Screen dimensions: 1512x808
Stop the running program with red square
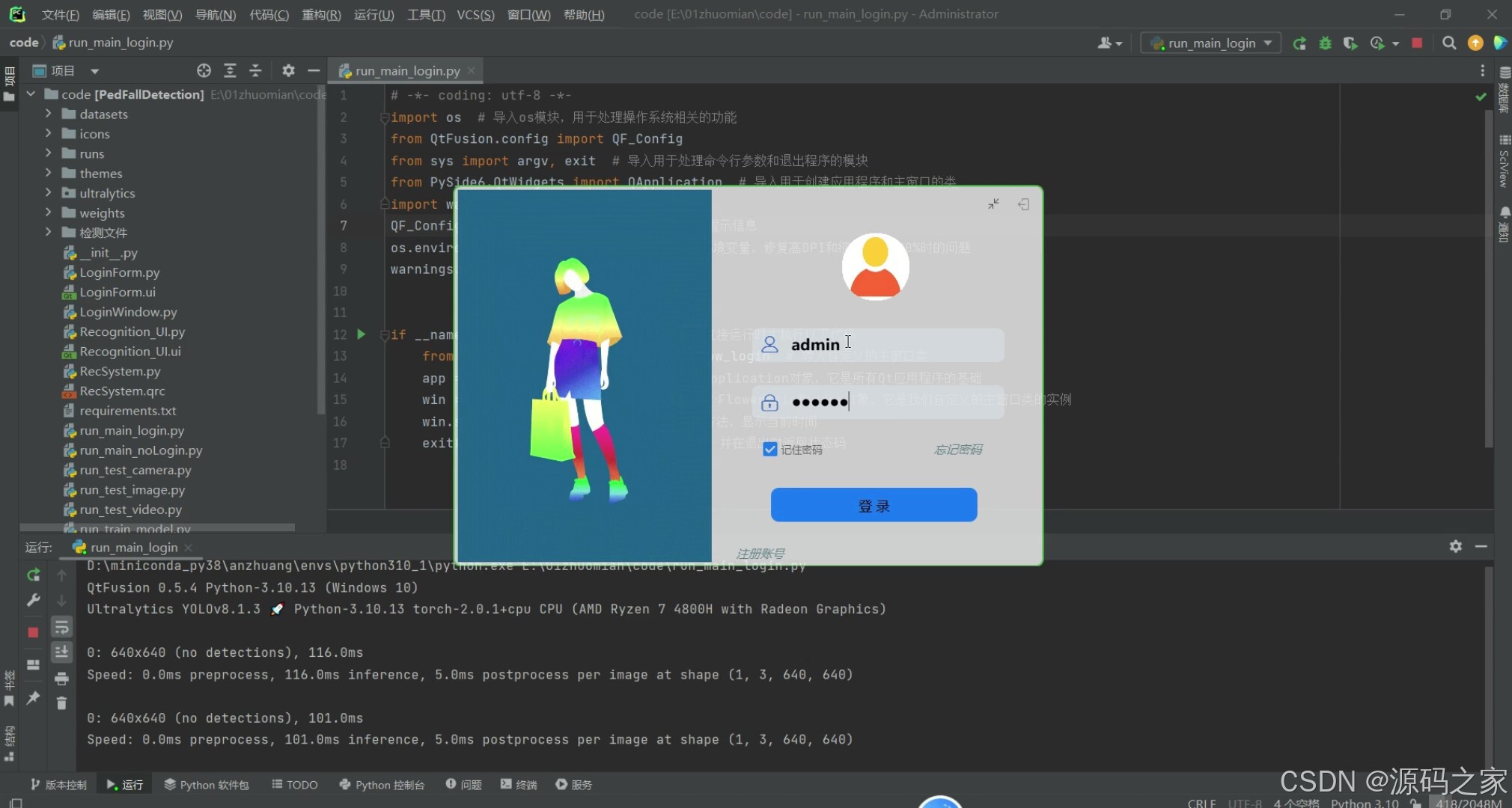click(1417, 43)
